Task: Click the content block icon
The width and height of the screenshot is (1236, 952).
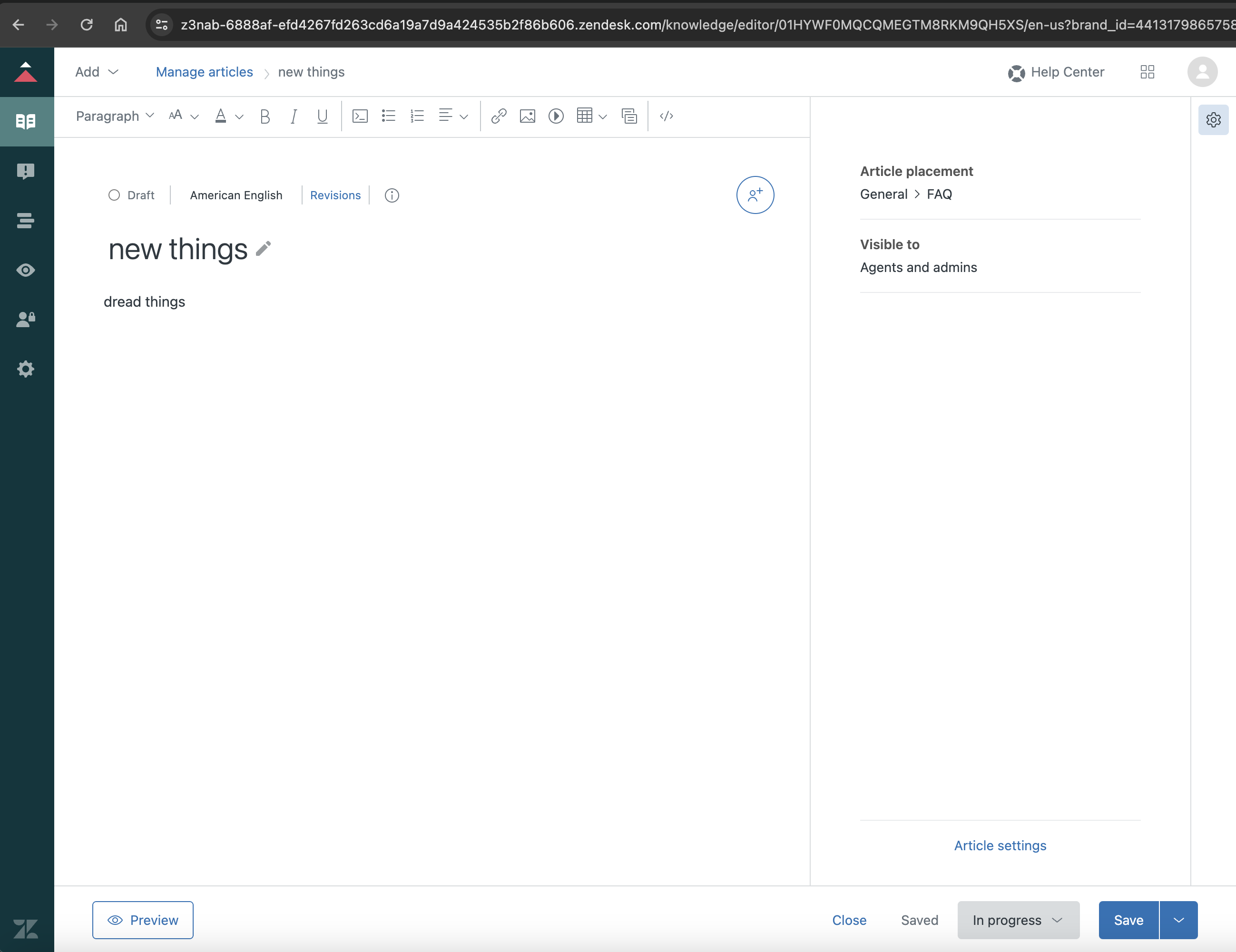Action: coord(629,116)
